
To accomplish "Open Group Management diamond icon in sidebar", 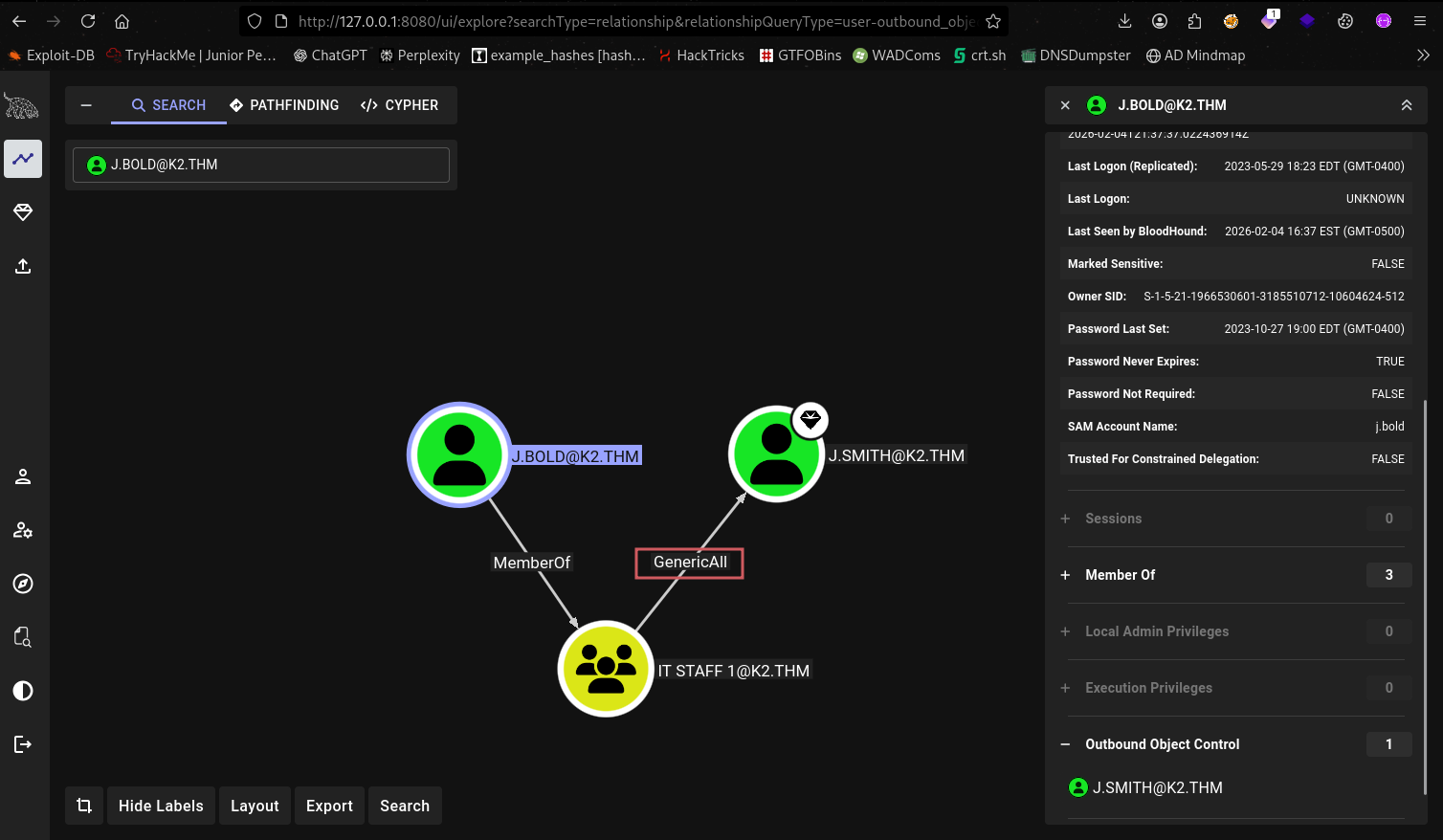I will tap(23, 212).
